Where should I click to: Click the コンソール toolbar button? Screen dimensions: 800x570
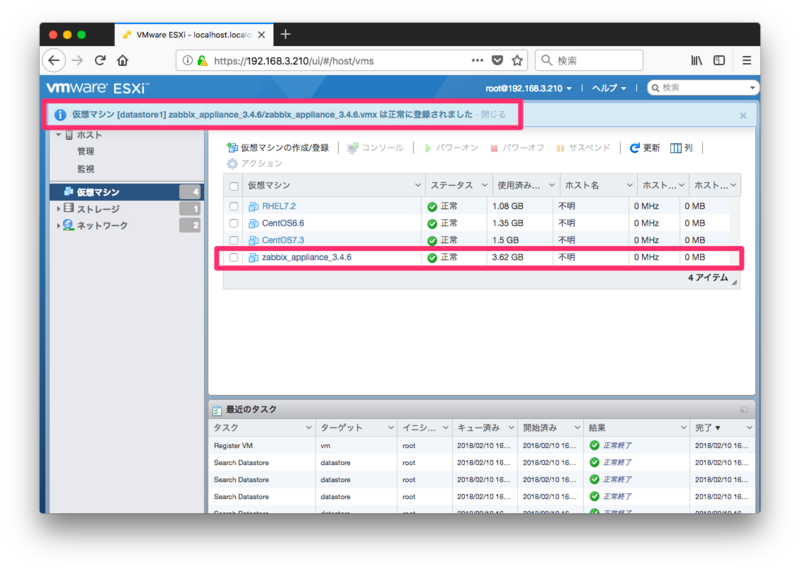click(x=376, y=148)
